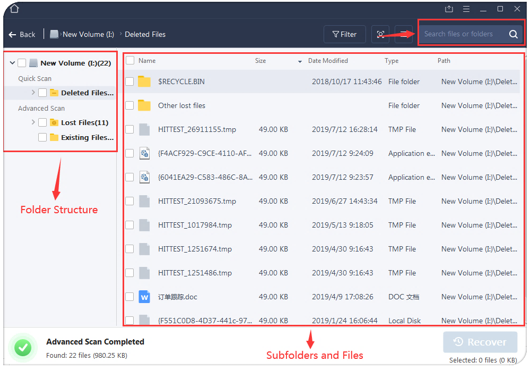Click the drive icon in the breadcrumb
The height and width of the screenshot is (369, 529).
pos(54,34)
